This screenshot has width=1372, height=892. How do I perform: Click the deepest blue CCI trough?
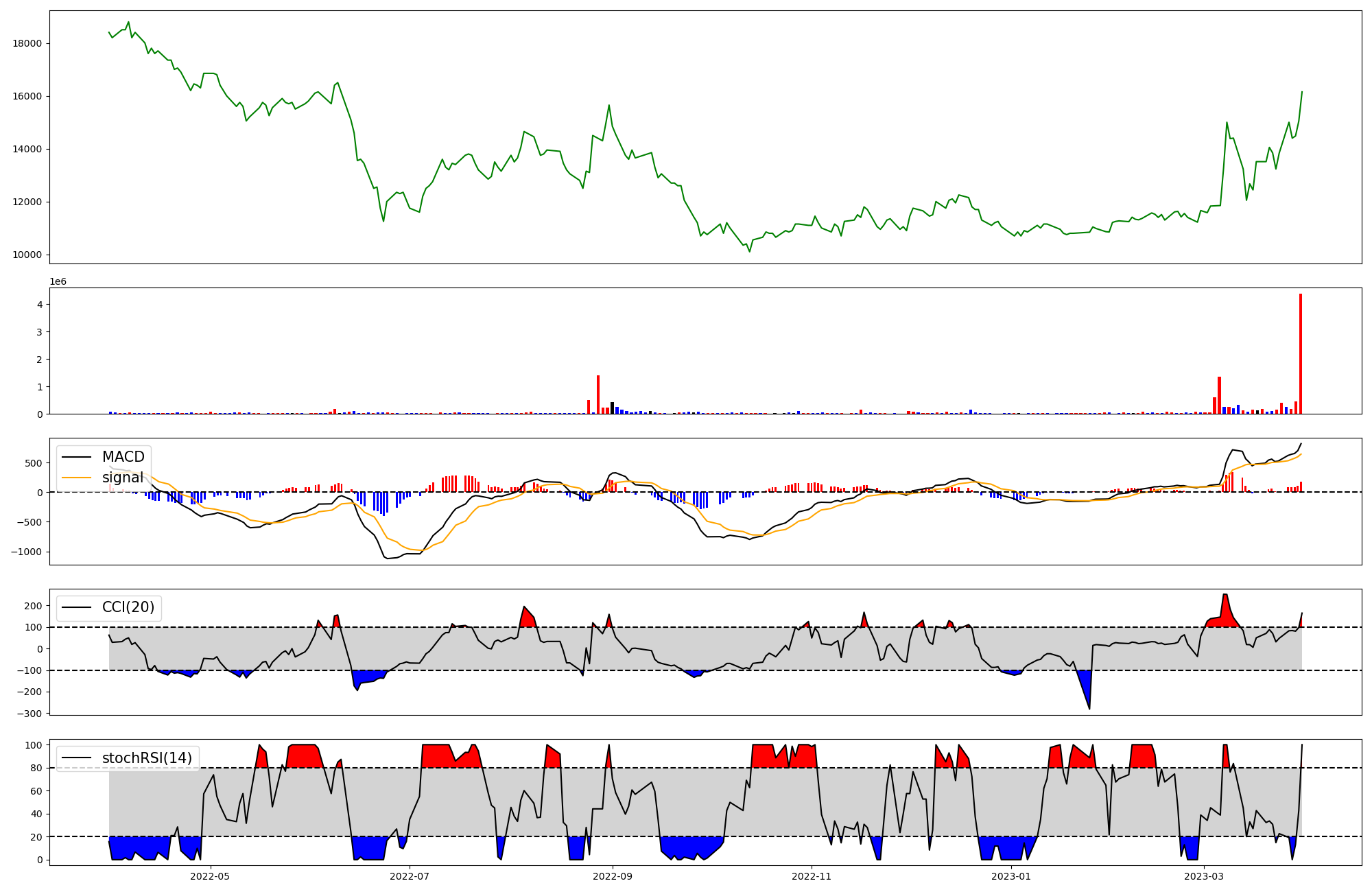(x=1086, y=690)
